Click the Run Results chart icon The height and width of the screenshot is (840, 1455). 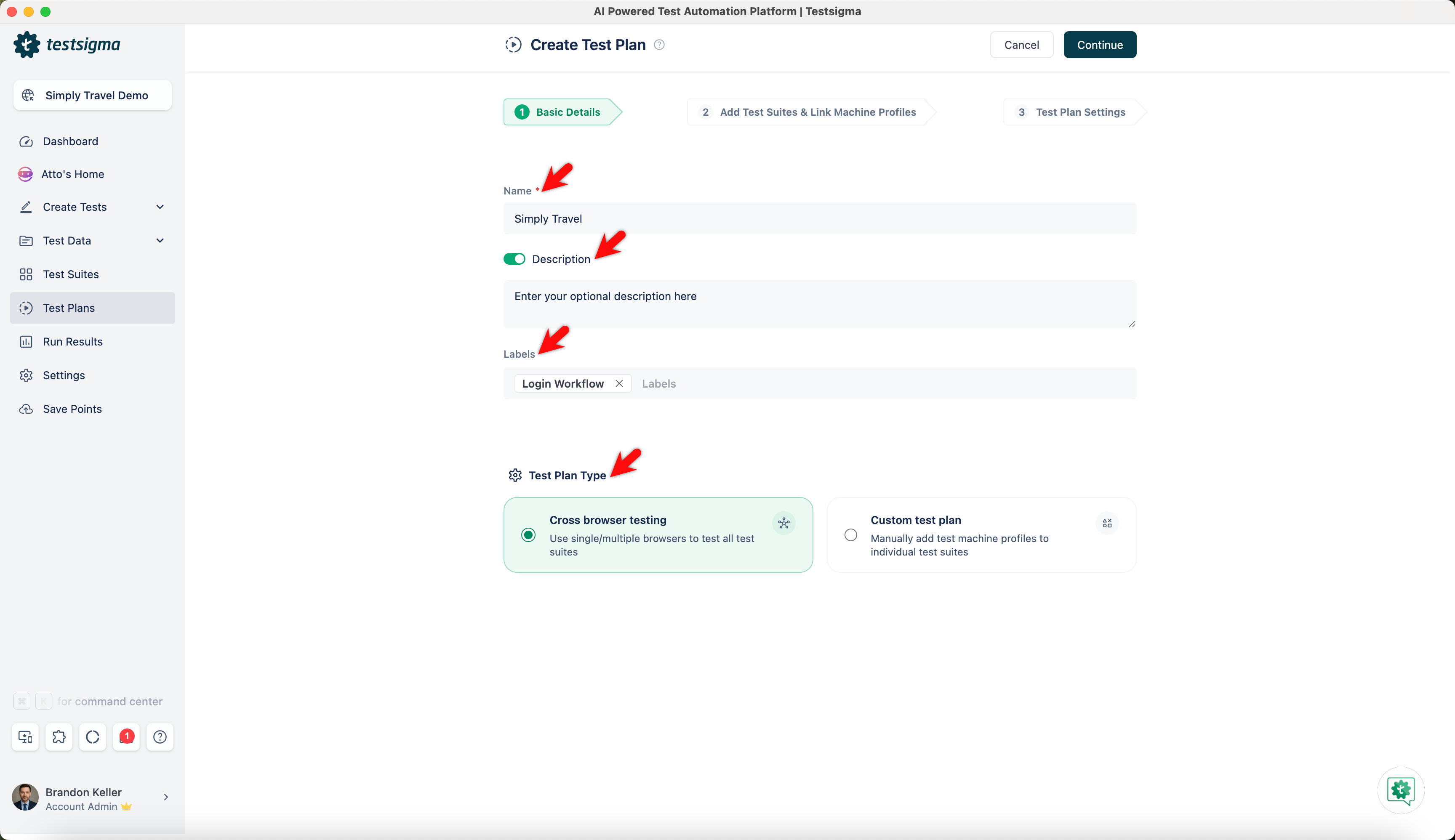(x=26, y=342)
